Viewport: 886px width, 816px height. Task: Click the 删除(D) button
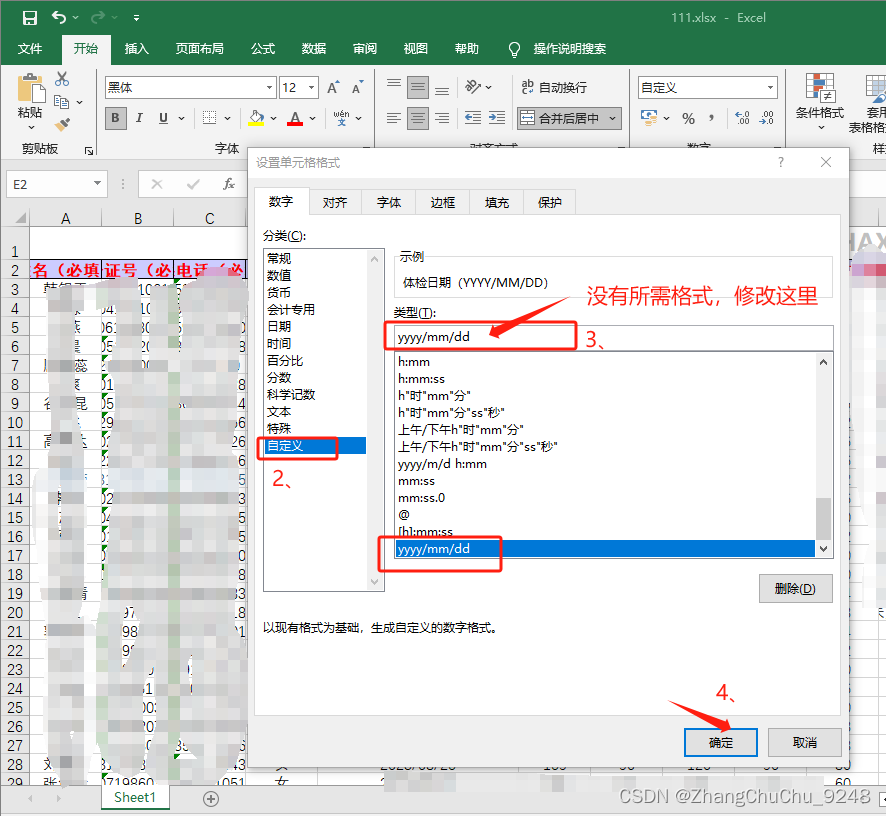795,589
